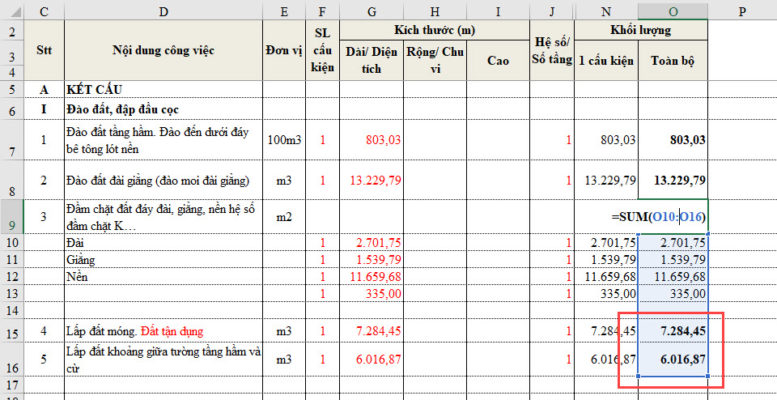
Task: Select column header P
Action: coord(741,10)
